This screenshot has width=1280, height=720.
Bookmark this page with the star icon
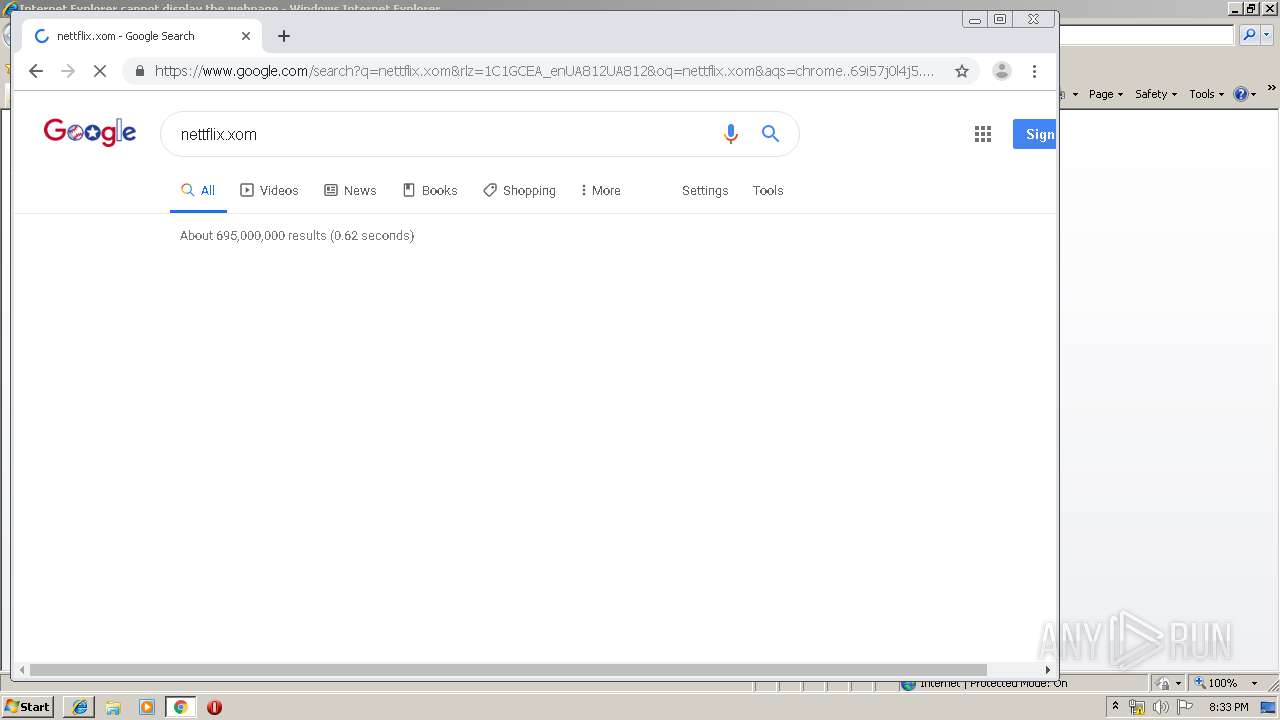(x=962, y=71)
